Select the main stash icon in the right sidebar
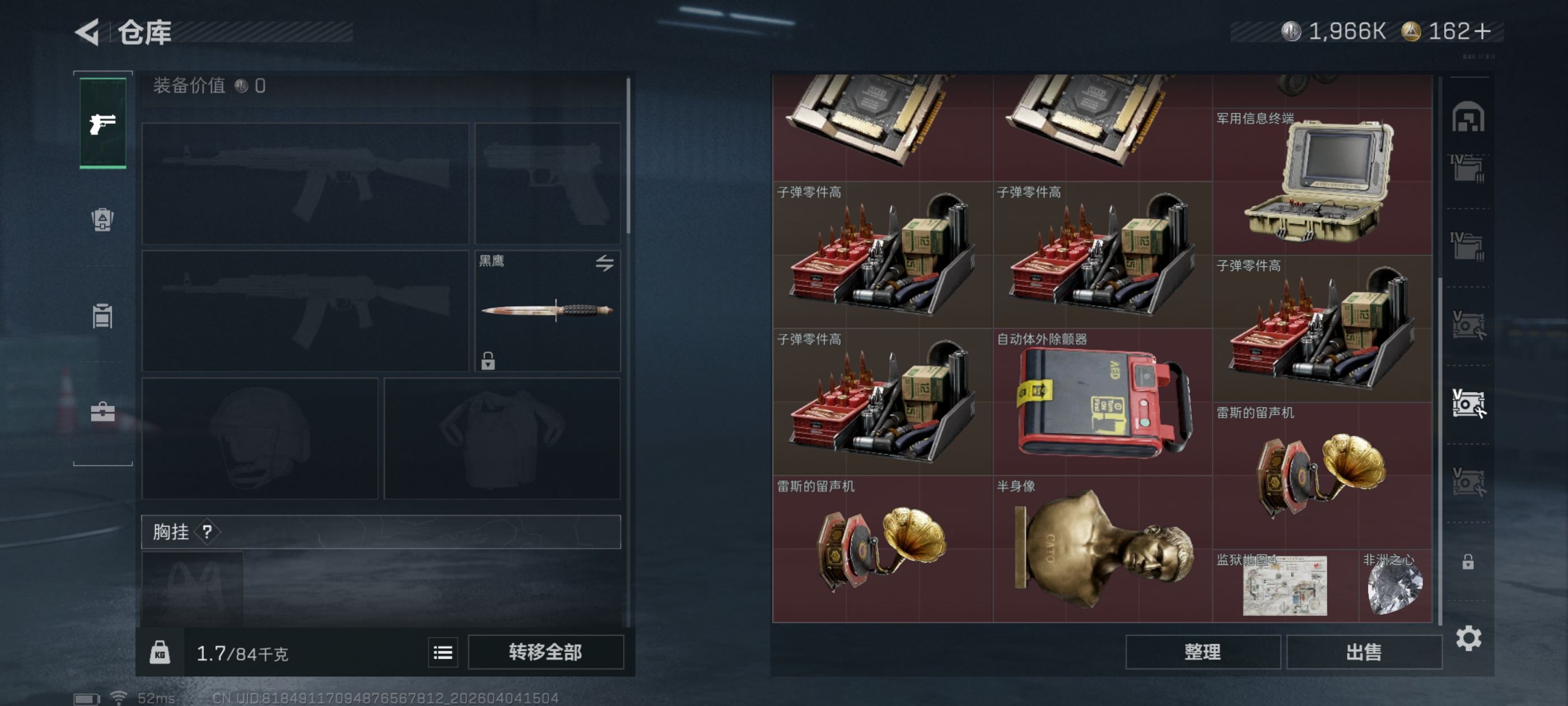This screenshot has height=706, width=1568. tap(1468, 117)
